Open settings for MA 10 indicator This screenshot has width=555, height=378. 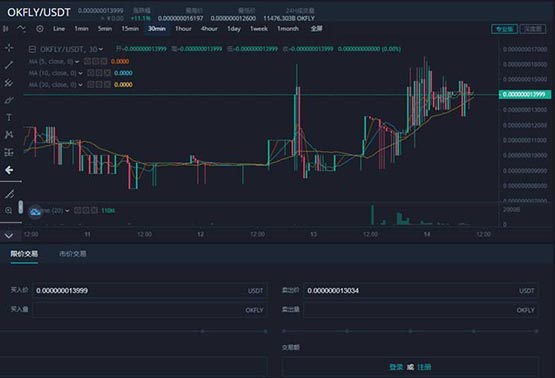99,73
